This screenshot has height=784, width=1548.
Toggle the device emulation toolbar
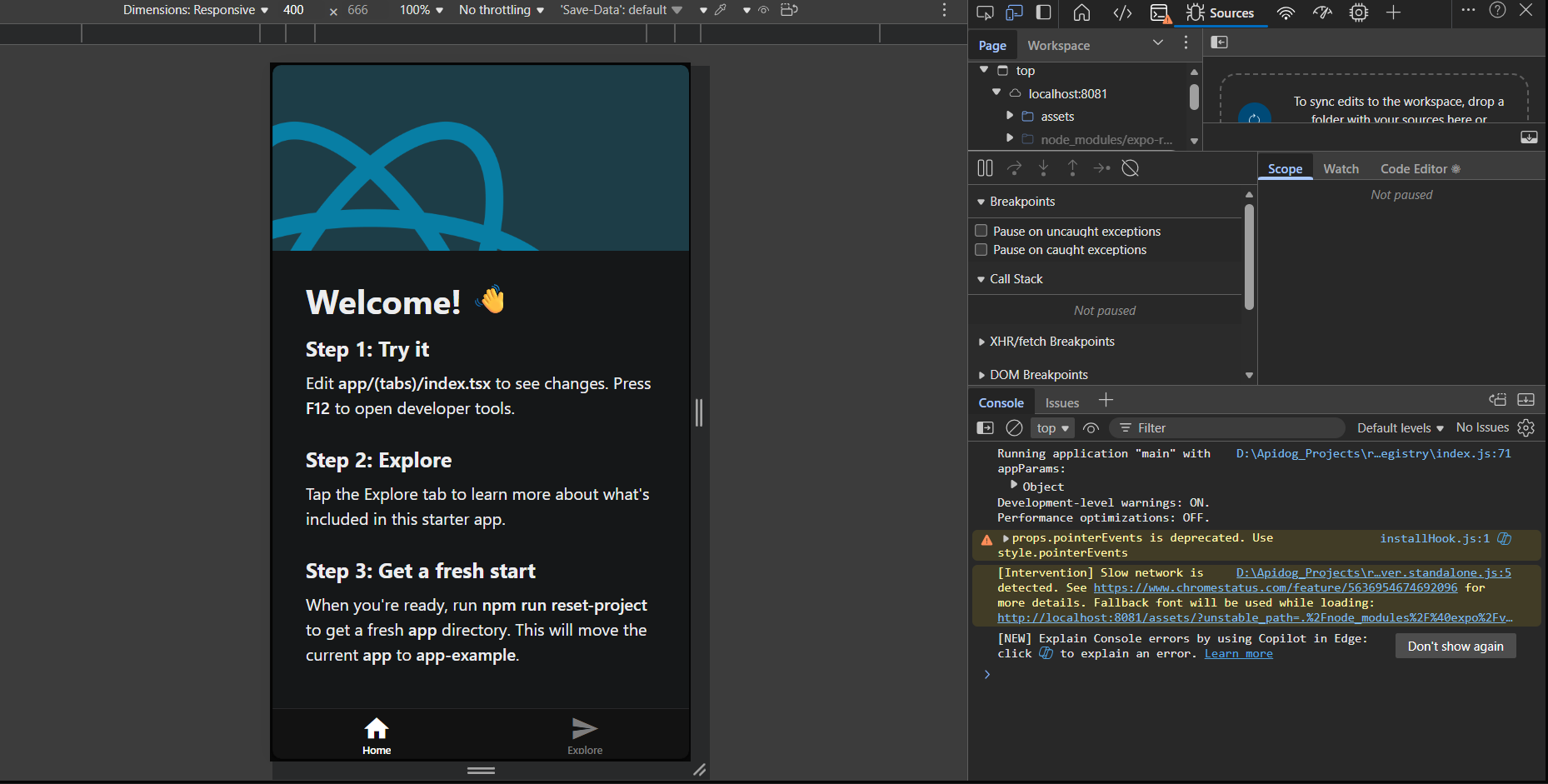(x=1014, y=12)
